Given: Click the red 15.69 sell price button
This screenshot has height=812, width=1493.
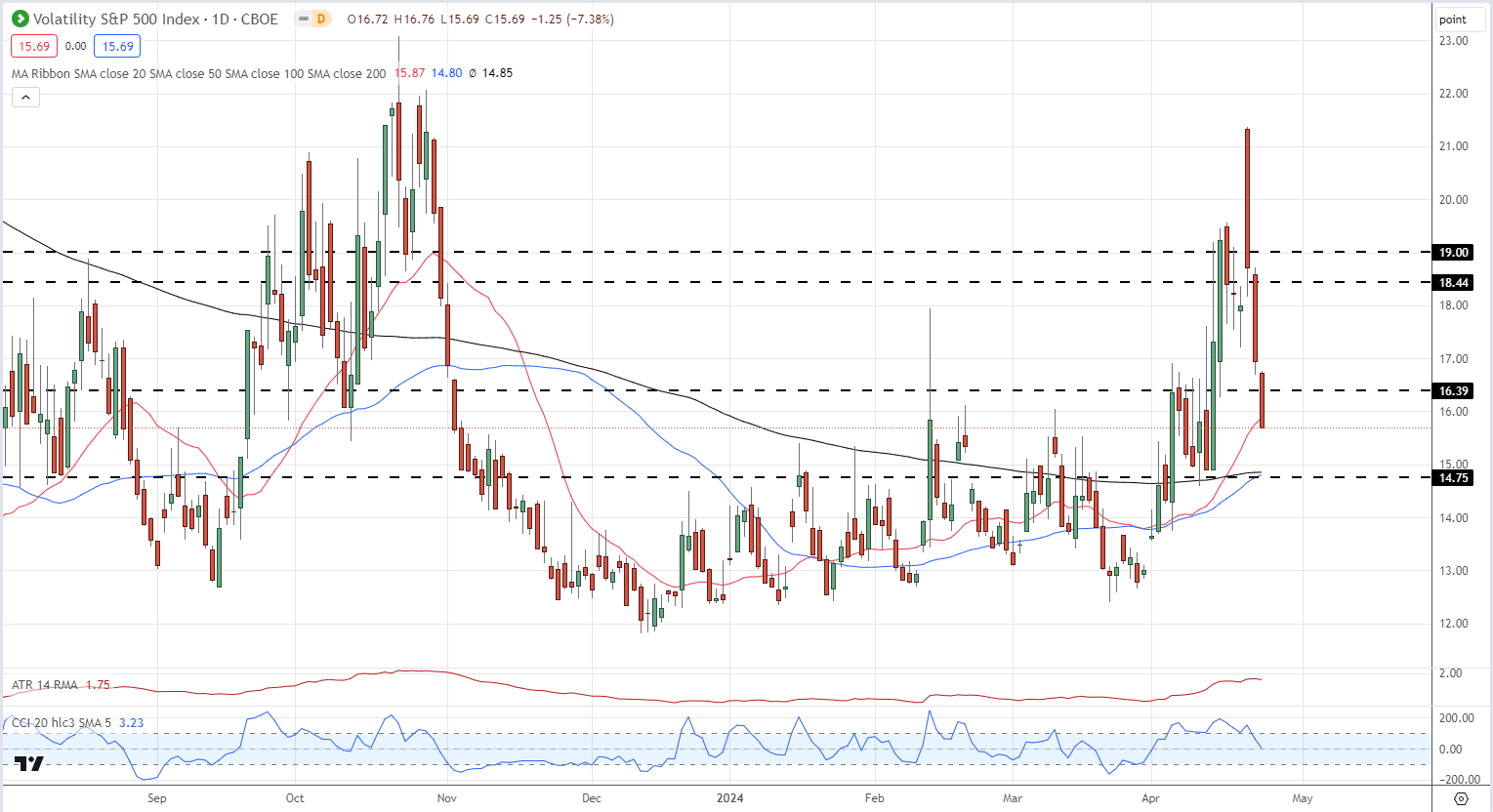Looking at the screenshot, I should (x=34, y=46).
